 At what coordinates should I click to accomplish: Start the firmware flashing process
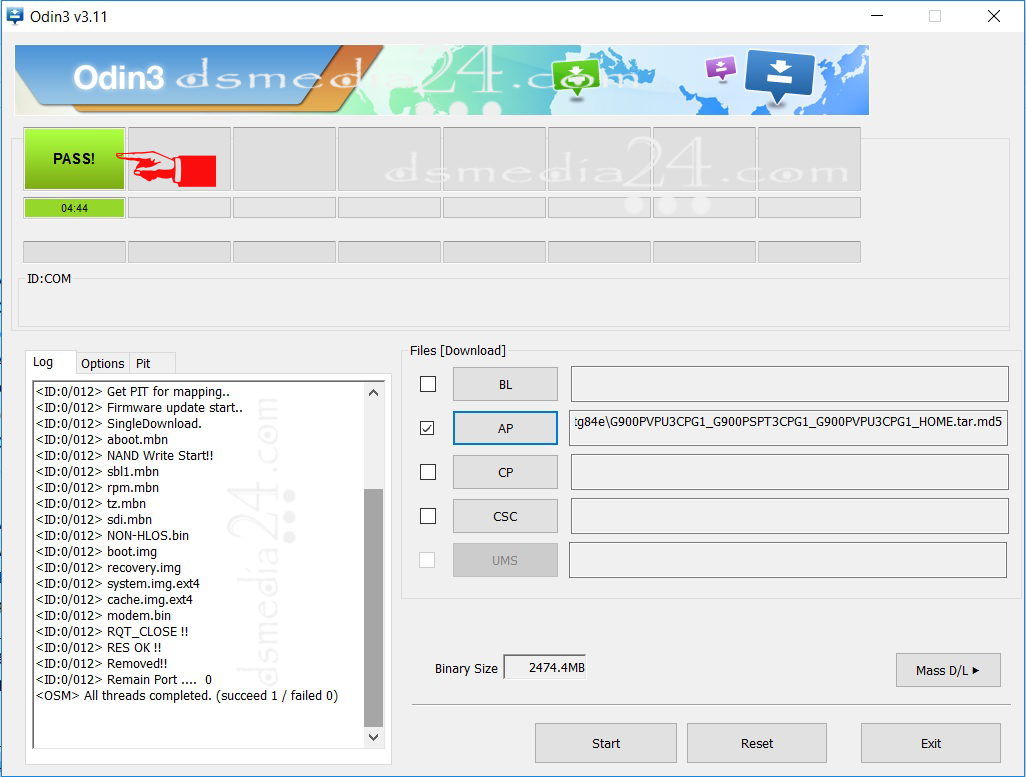(605, 742)
